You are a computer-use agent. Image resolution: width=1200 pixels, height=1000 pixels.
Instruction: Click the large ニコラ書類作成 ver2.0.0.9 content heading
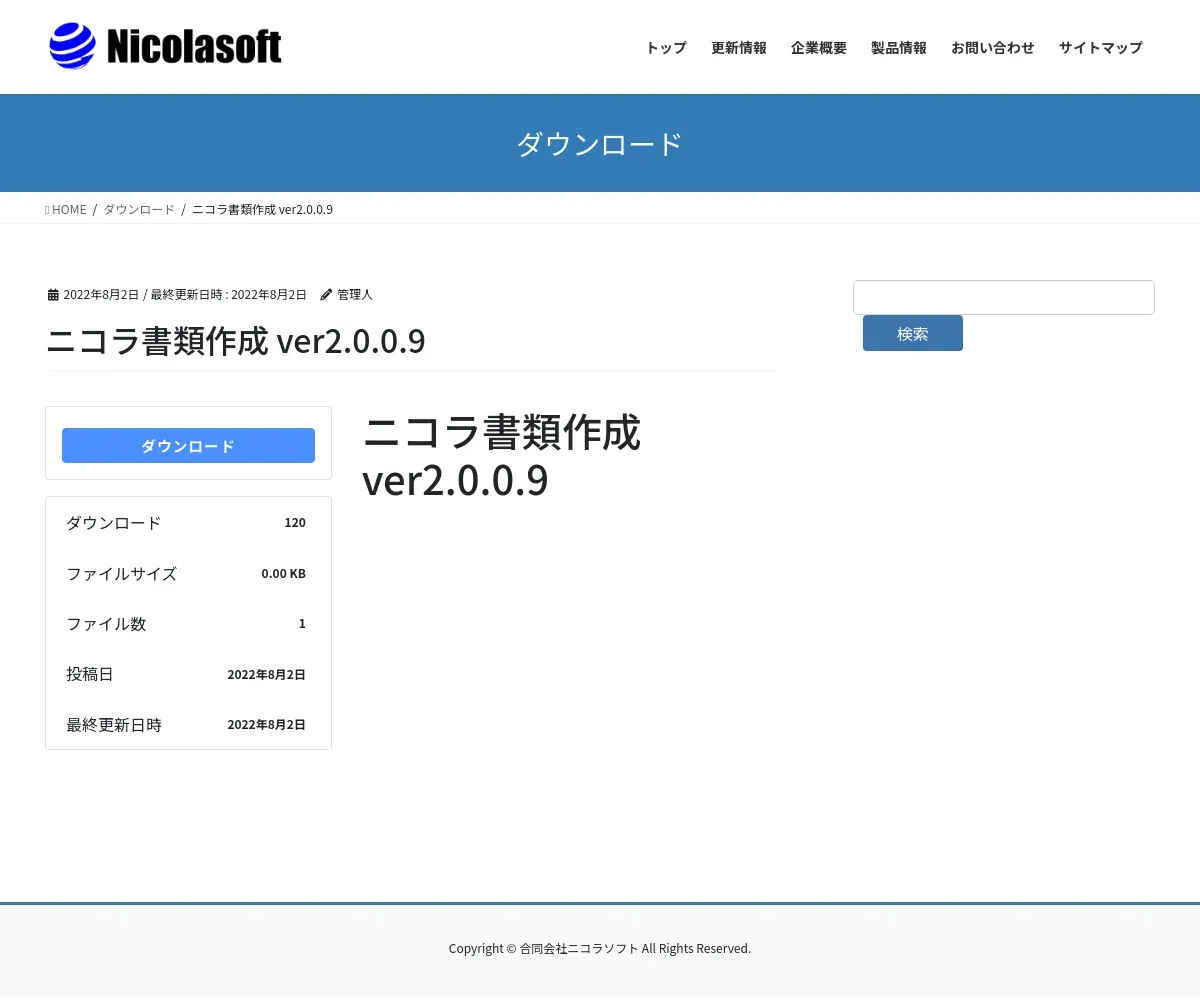coord(501,456)
